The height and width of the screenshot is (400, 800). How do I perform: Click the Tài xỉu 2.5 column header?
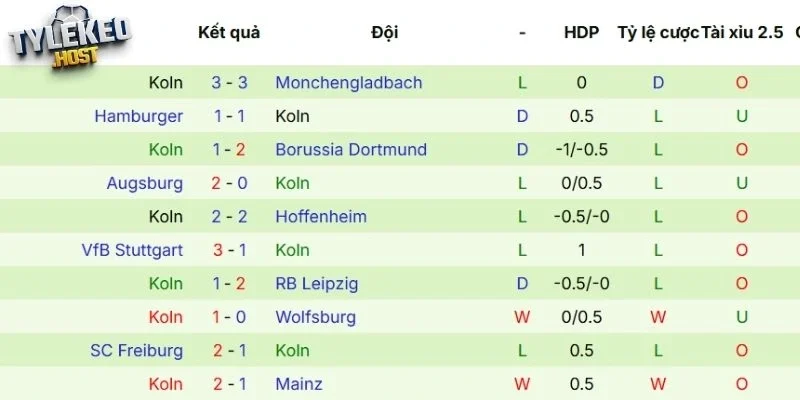click(x=742, y=32)
